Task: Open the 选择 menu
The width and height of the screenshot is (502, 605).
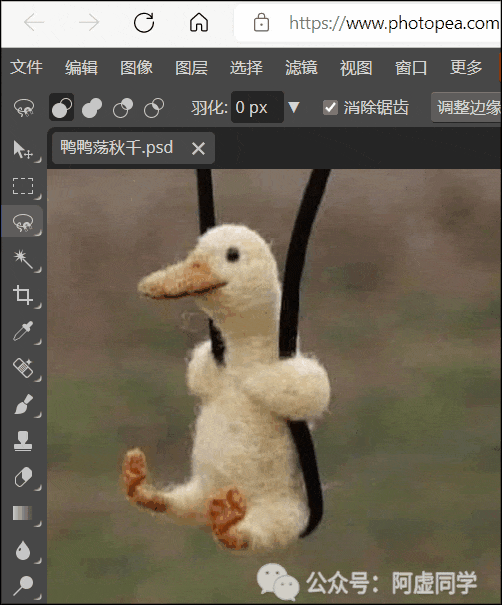Action: pos(246,68)
